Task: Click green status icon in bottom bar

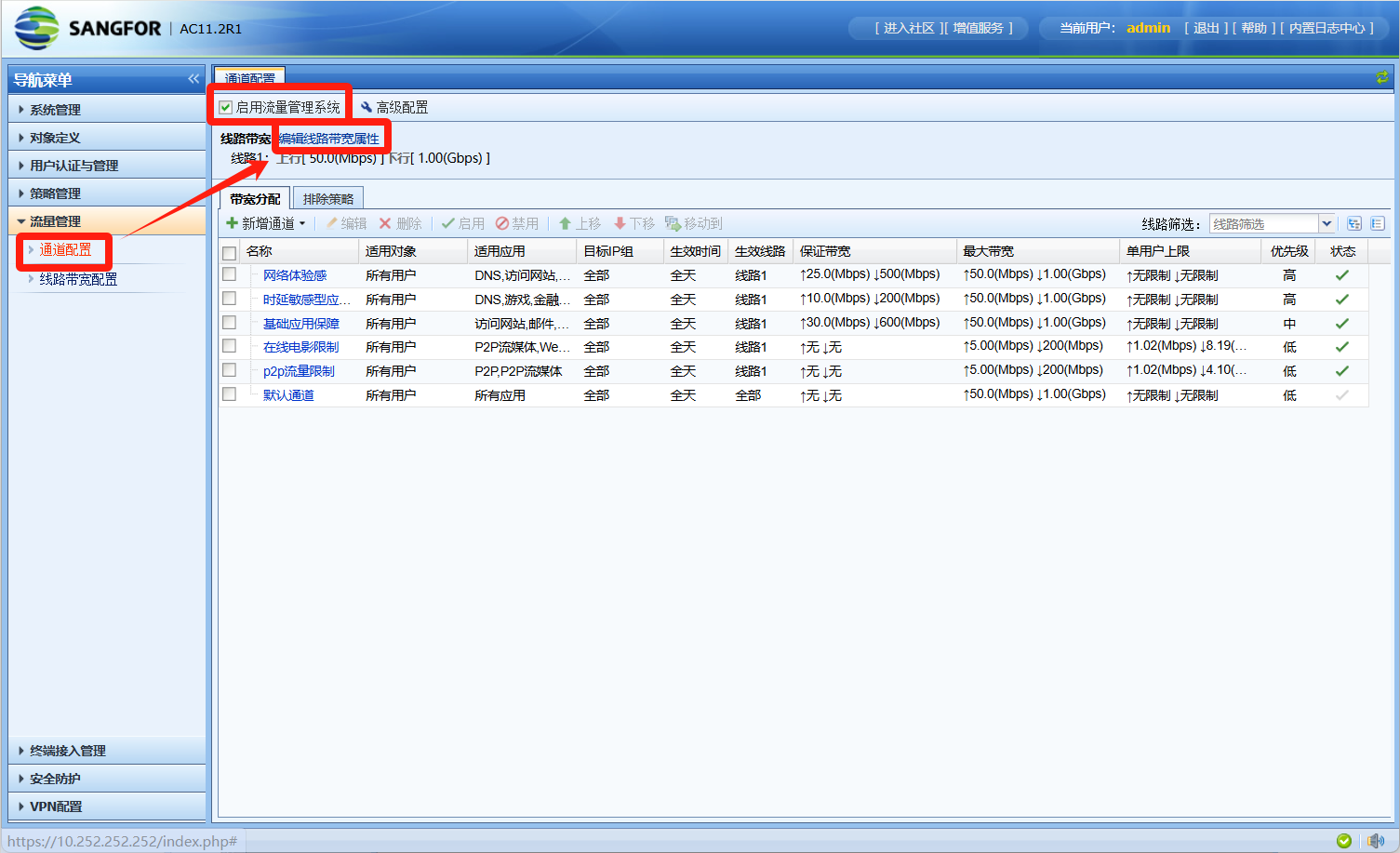Action: pyautogui.click(x=1343, y=841)
